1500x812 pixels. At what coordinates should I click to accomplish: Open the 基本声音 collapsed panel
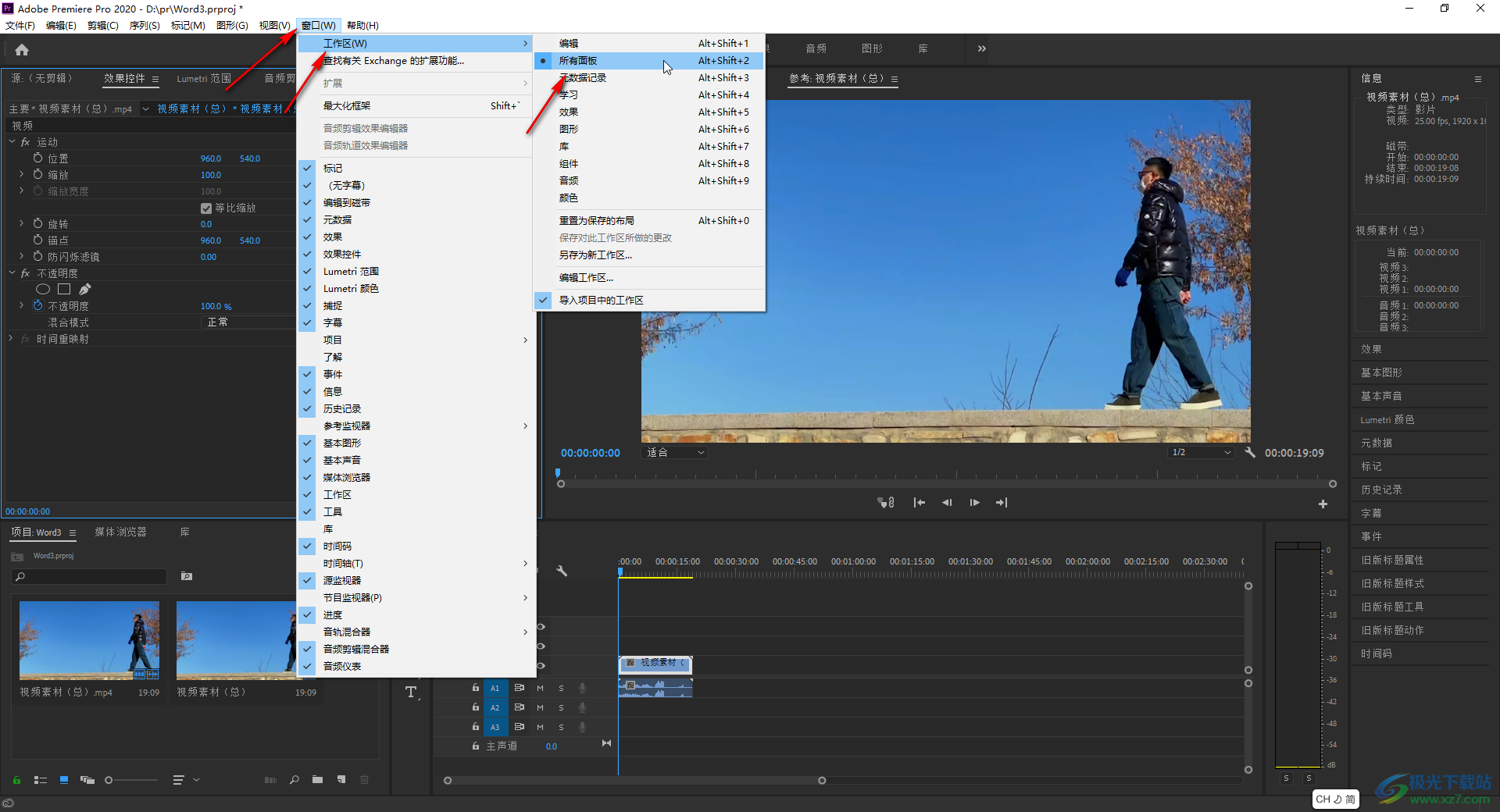[1381, 396]
